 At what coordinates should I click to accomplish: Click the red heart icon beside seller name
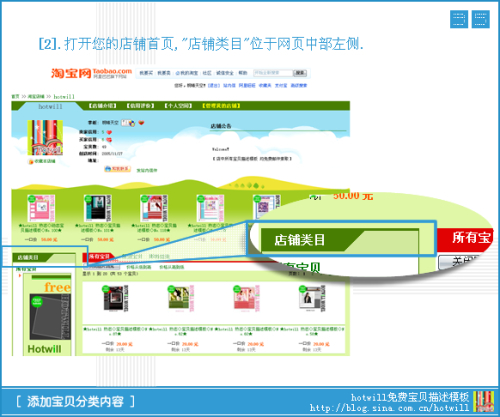(x=141, y=123)
